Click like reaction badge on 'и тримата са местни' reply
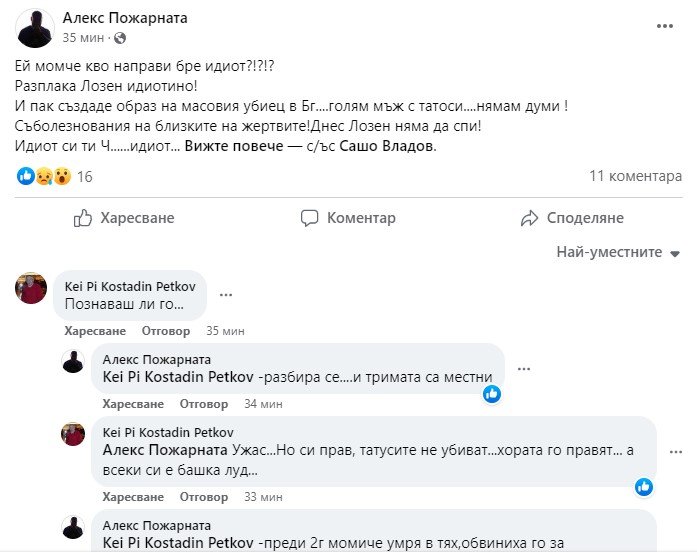This screenshot has width=697, height=553. [x=492, y=394]
